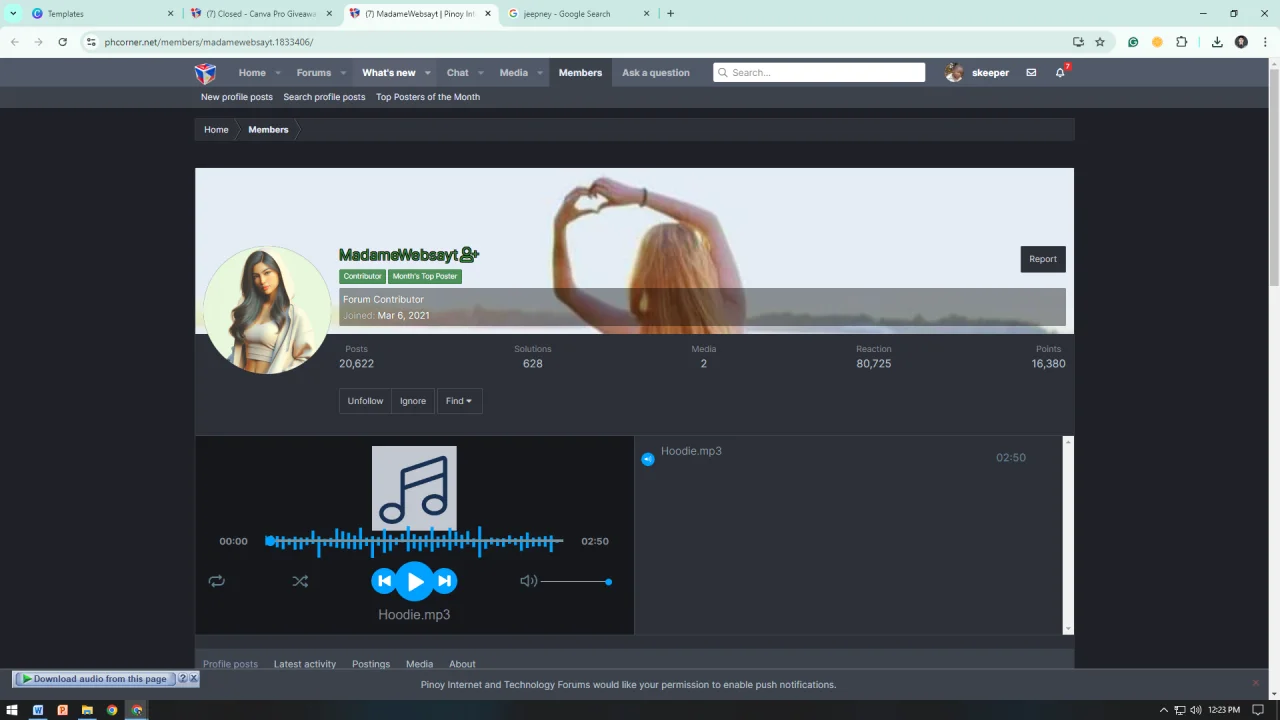Click Download audio from this page
The image size is (1280, 720).
point(95,679)
